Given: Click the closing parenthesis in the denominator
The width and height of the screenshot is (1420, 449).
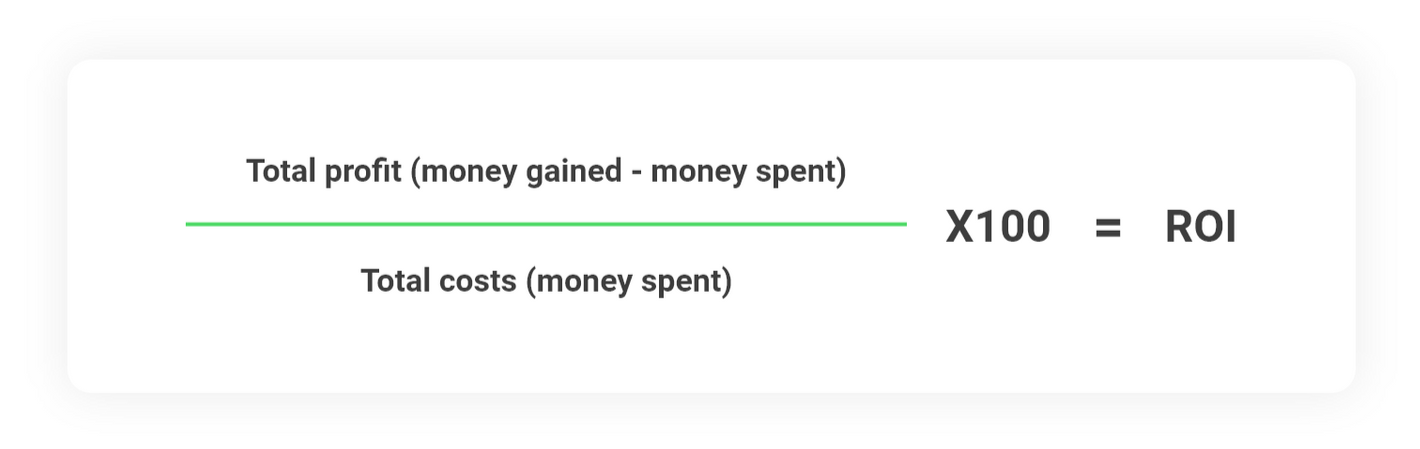Looking at the screenshot, I should click(727, 281).
